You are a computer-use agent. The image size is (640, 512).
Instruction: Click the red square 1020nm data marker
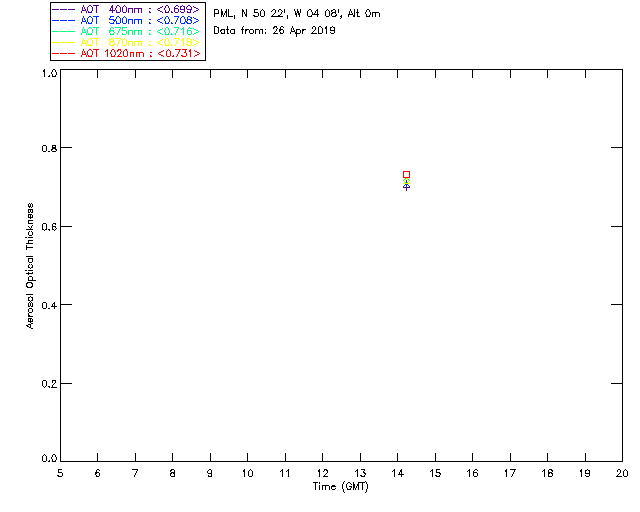click(x=406, y=175)
